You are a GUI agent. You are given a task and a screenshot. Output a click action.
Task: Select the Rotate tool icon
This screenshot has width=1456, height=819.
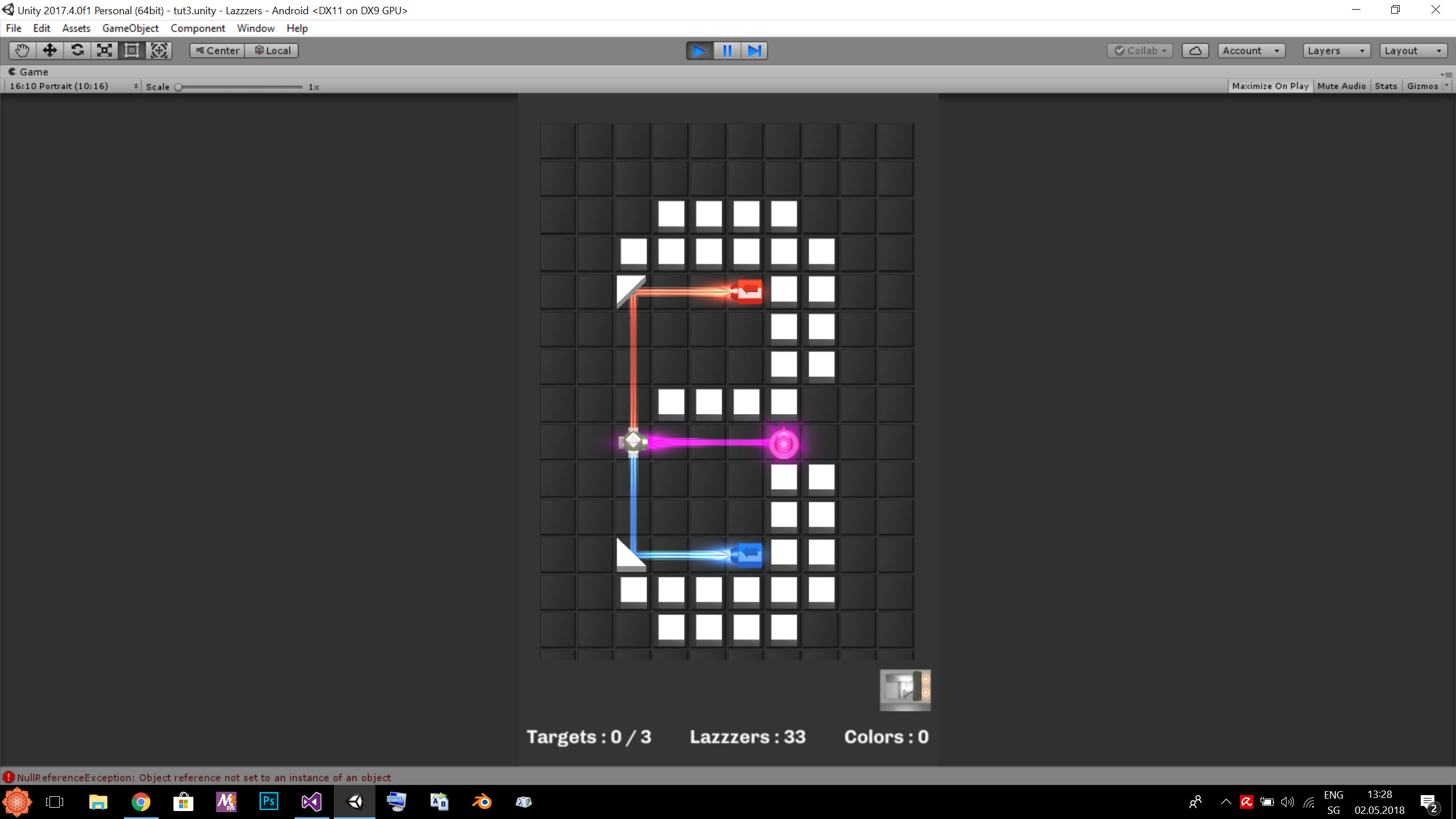[x=77, y=51]
